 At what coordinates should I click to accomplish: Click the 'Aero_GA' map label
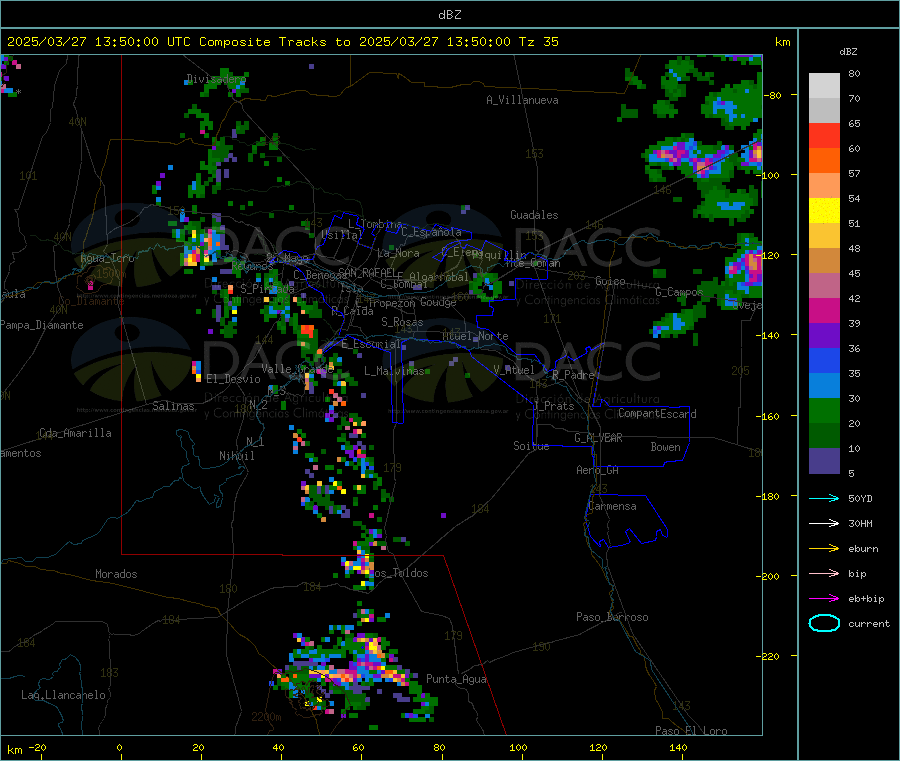[598, 470]
